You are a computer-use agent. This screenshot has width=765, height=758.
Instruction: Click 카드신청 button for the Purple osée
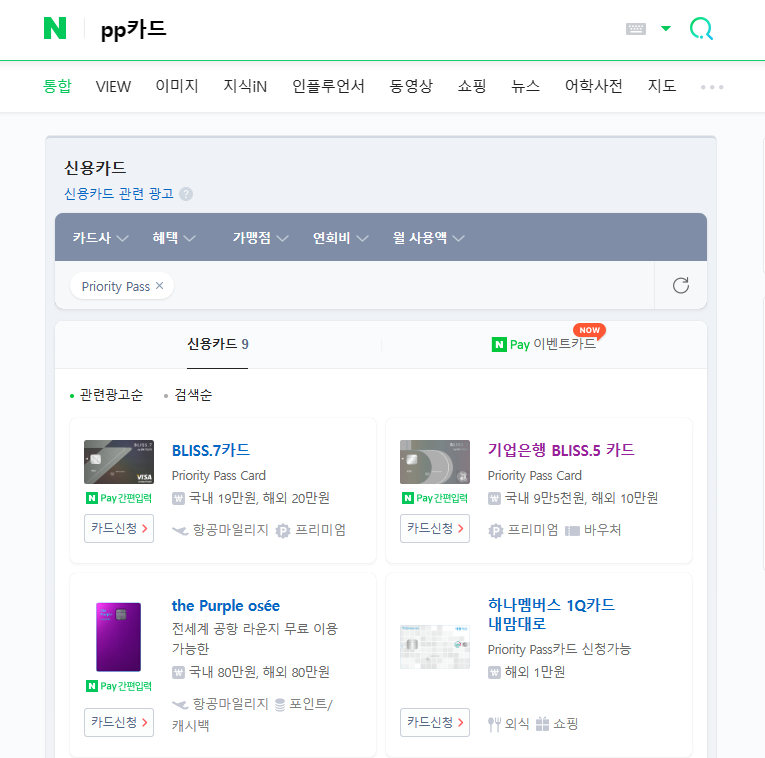[x=119, y=722]
